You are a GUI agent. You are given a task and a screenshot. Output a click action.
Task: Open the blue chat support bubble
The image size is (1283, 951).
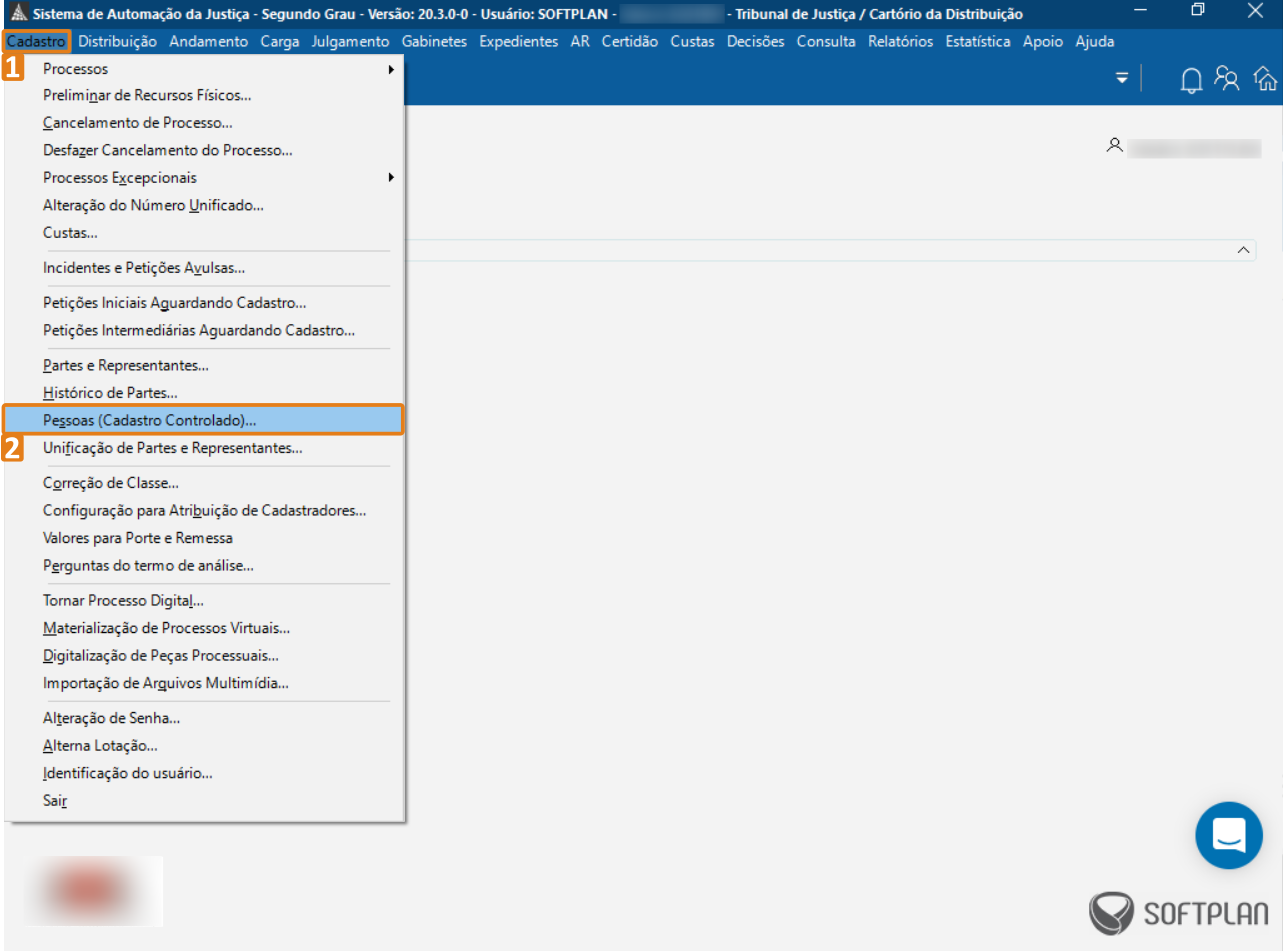point(1229,835)
